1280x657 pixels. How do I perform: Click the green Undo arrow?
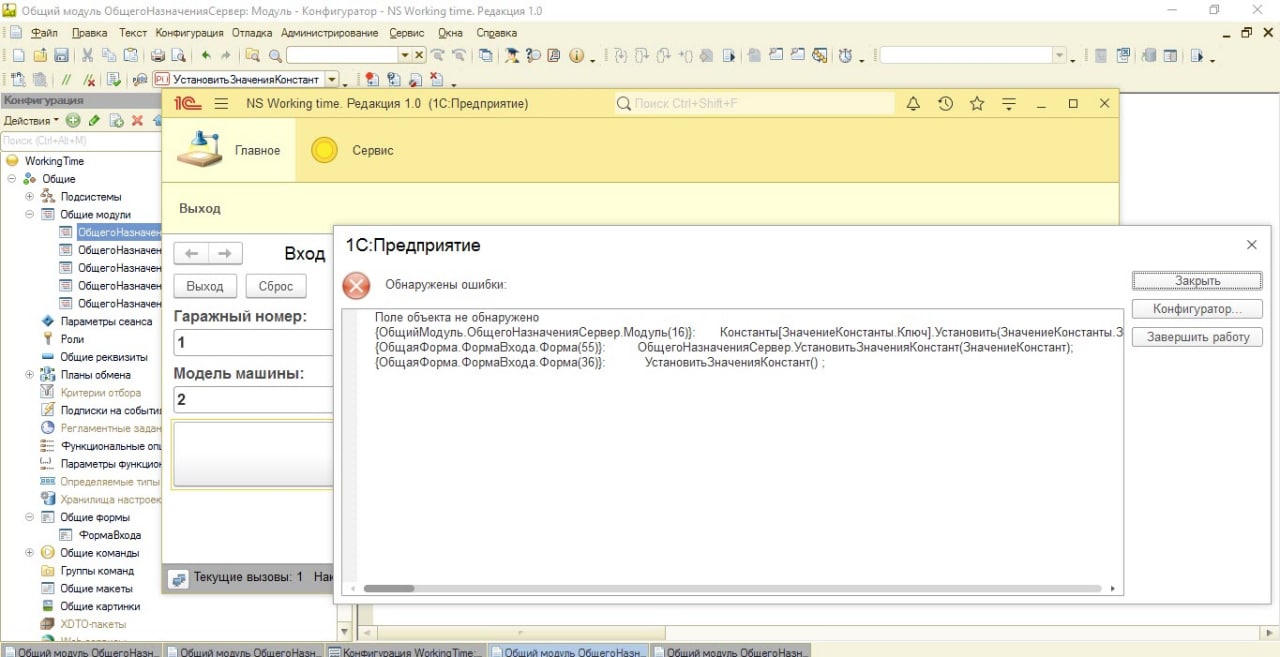[x=206, y=56]
